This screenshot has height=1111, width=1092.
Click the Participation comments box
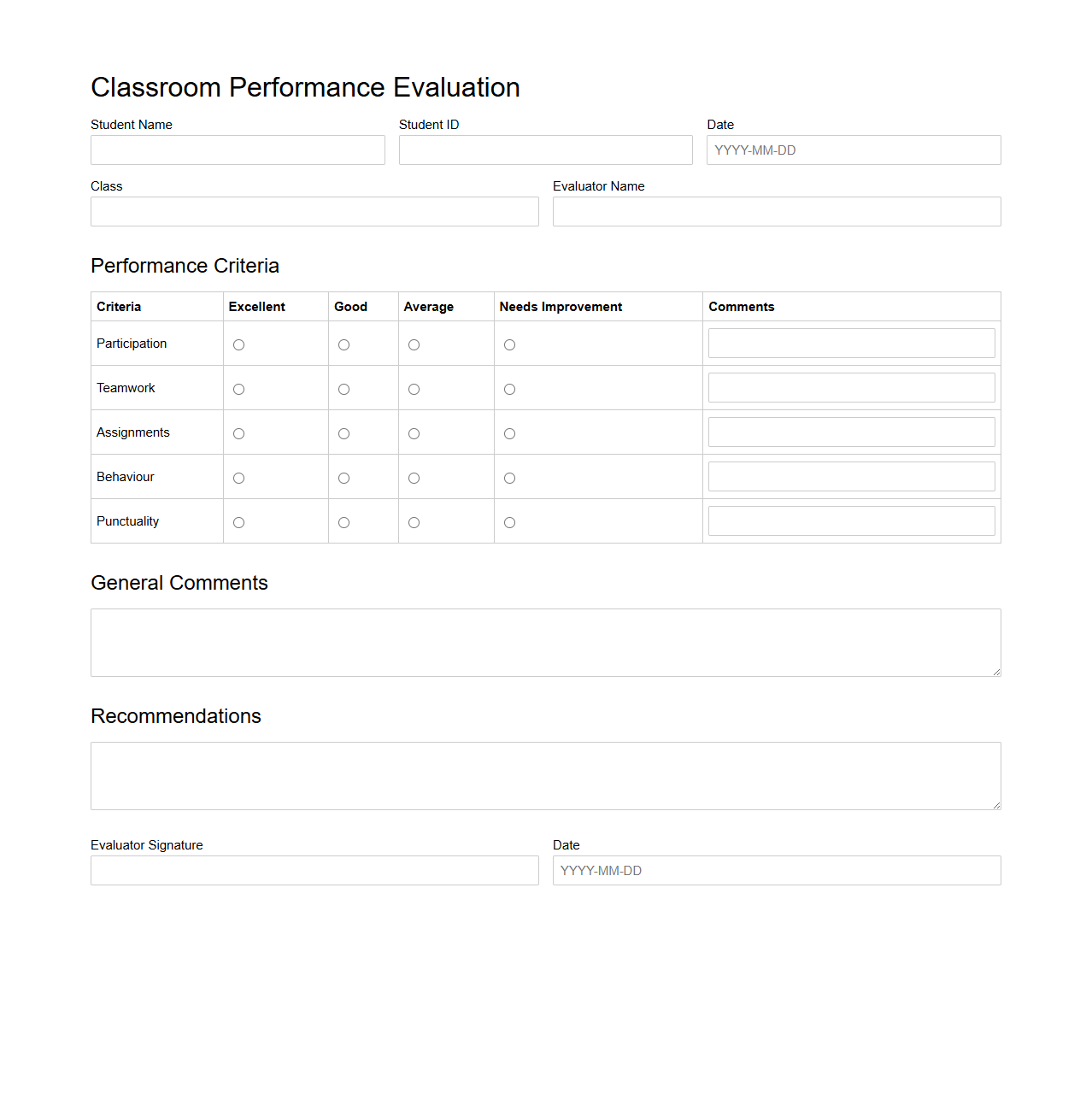pyautogui.click(x=851, y=343)
